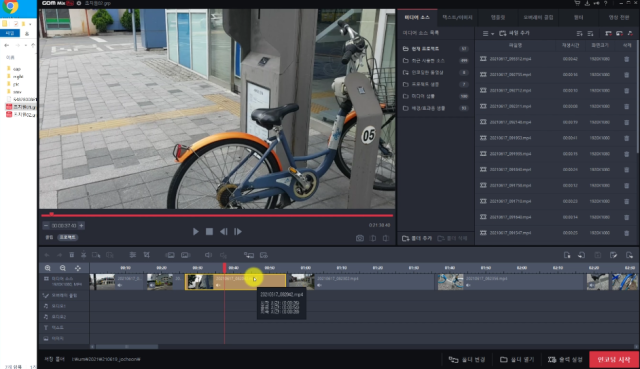The width and height of the screenshot is (640, 369).
Task: Click the new project icon in timeline toolbar
Action: (567, 255)
